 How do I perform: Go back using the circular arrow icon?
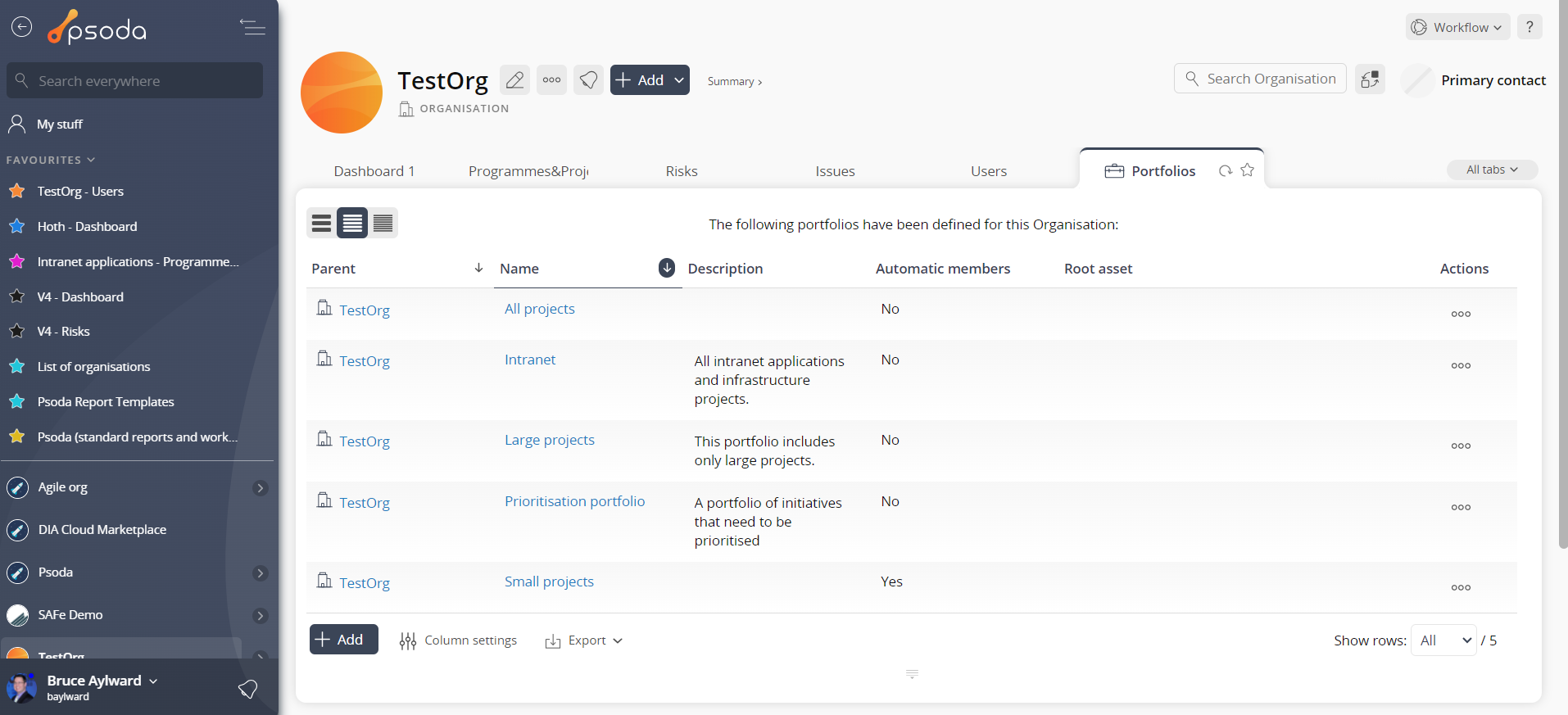pos(21,27)
